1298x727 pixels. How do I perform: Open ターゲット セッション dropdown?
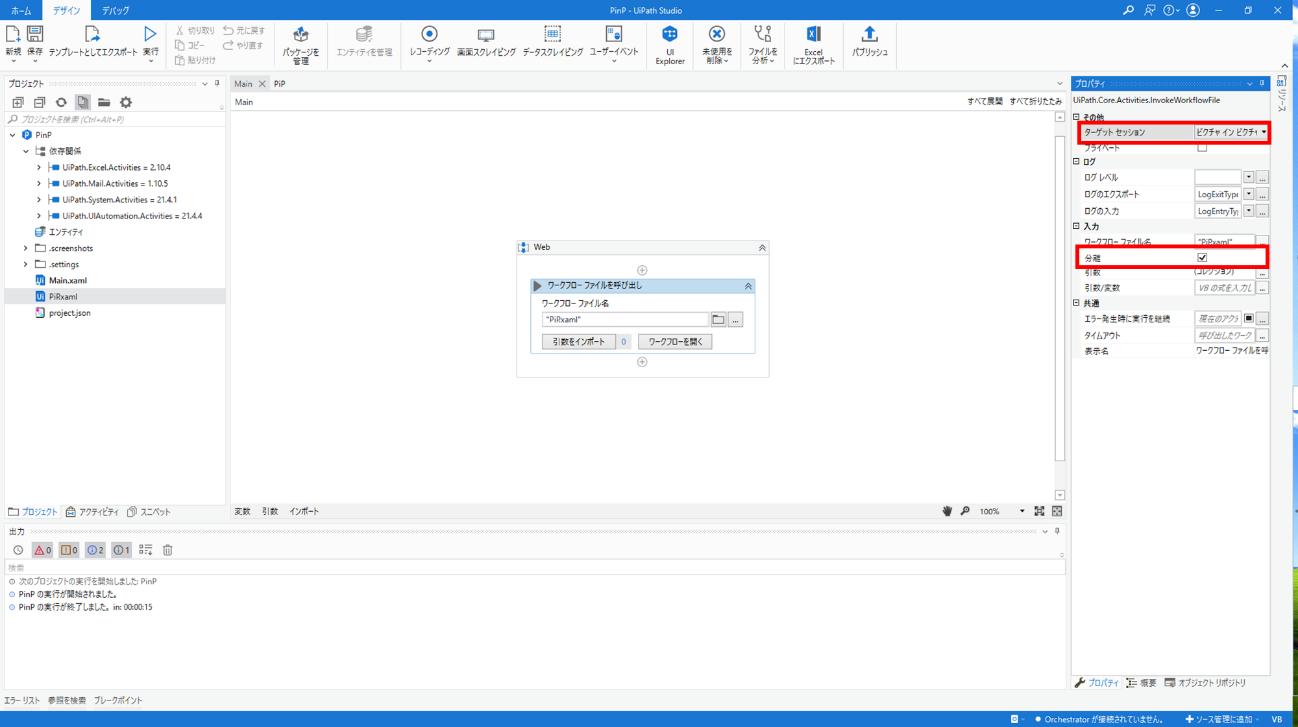tap(1263, 132)
